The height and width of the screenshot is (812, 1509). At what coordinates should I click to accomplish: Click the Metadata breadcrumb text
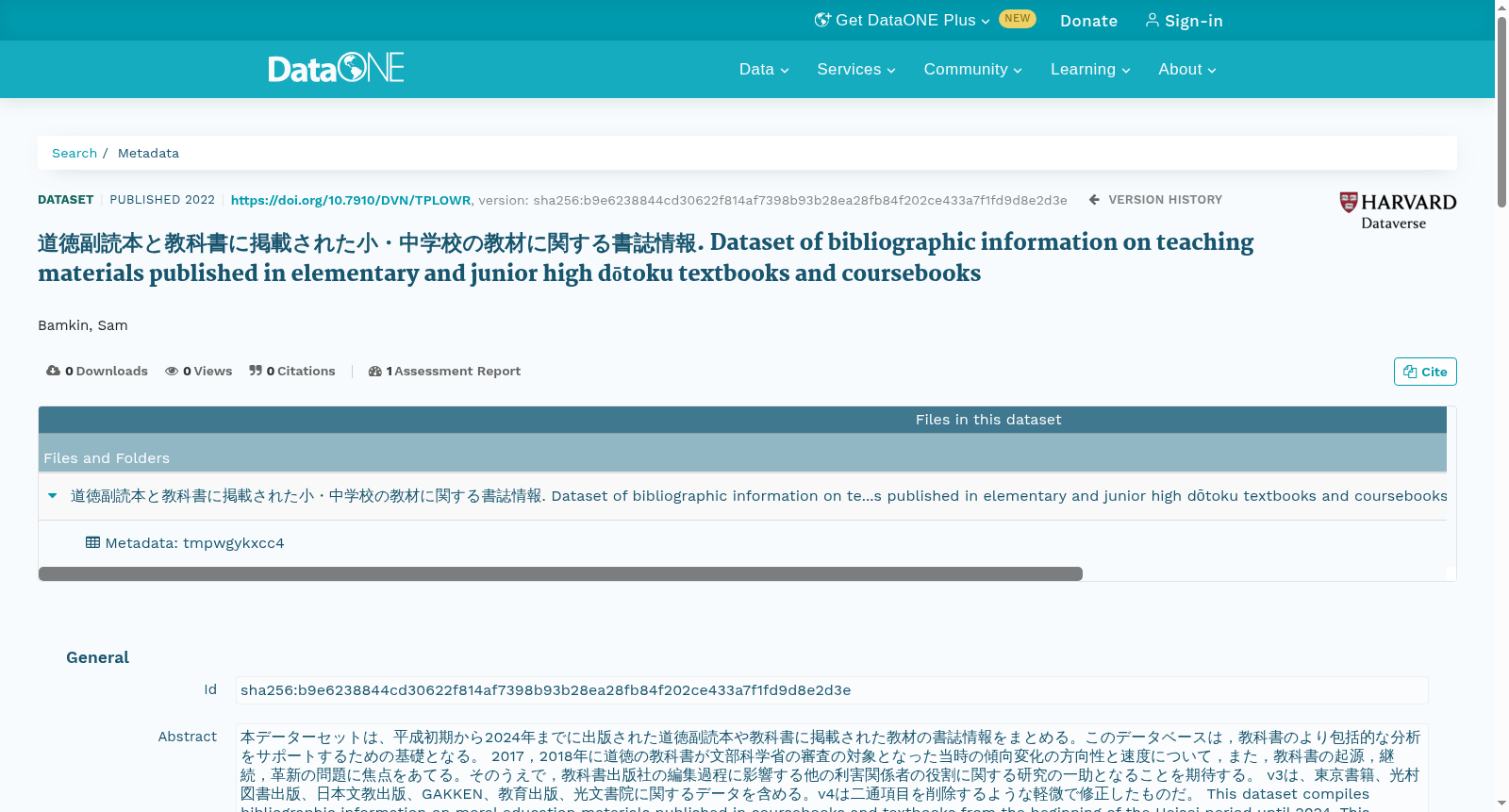[148, 153]
